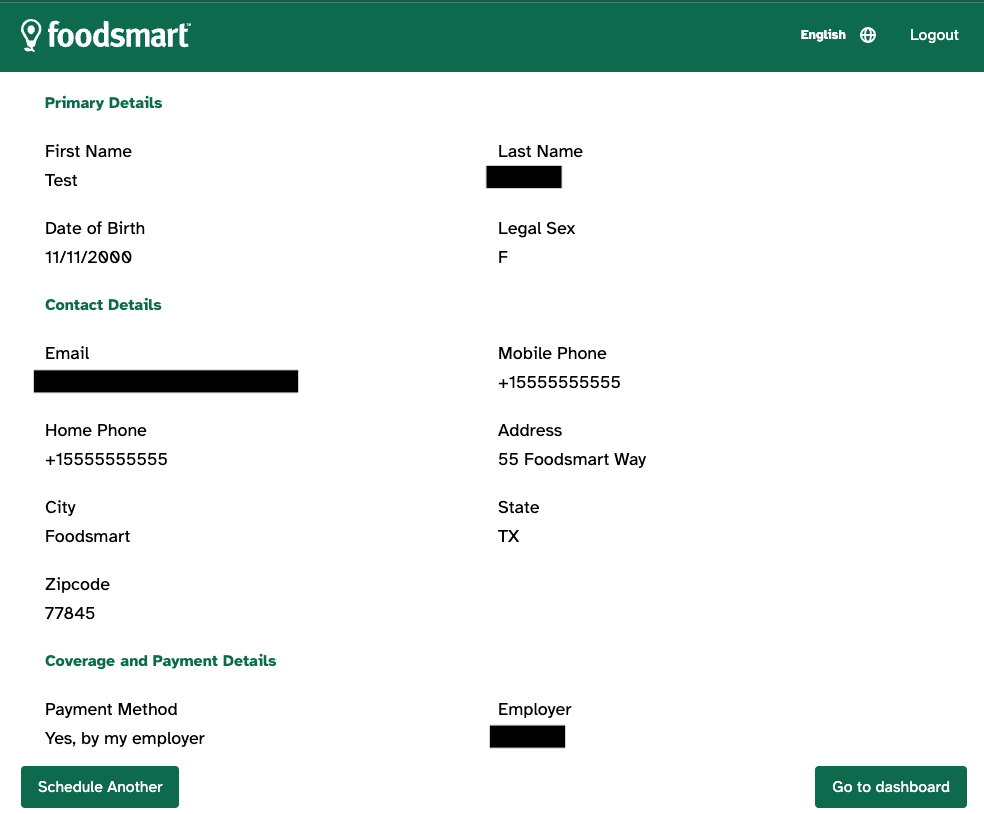This screenshot has height=814, width=984.
Task: Click the Address label
Action: coord(530,431)
